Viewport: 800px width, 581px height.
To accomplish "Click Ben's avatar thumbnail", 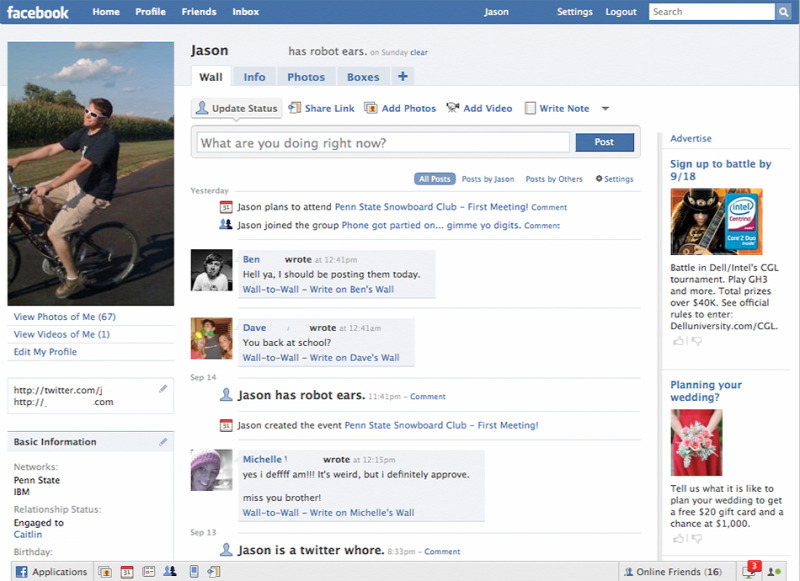I will [x=212, y=270].
